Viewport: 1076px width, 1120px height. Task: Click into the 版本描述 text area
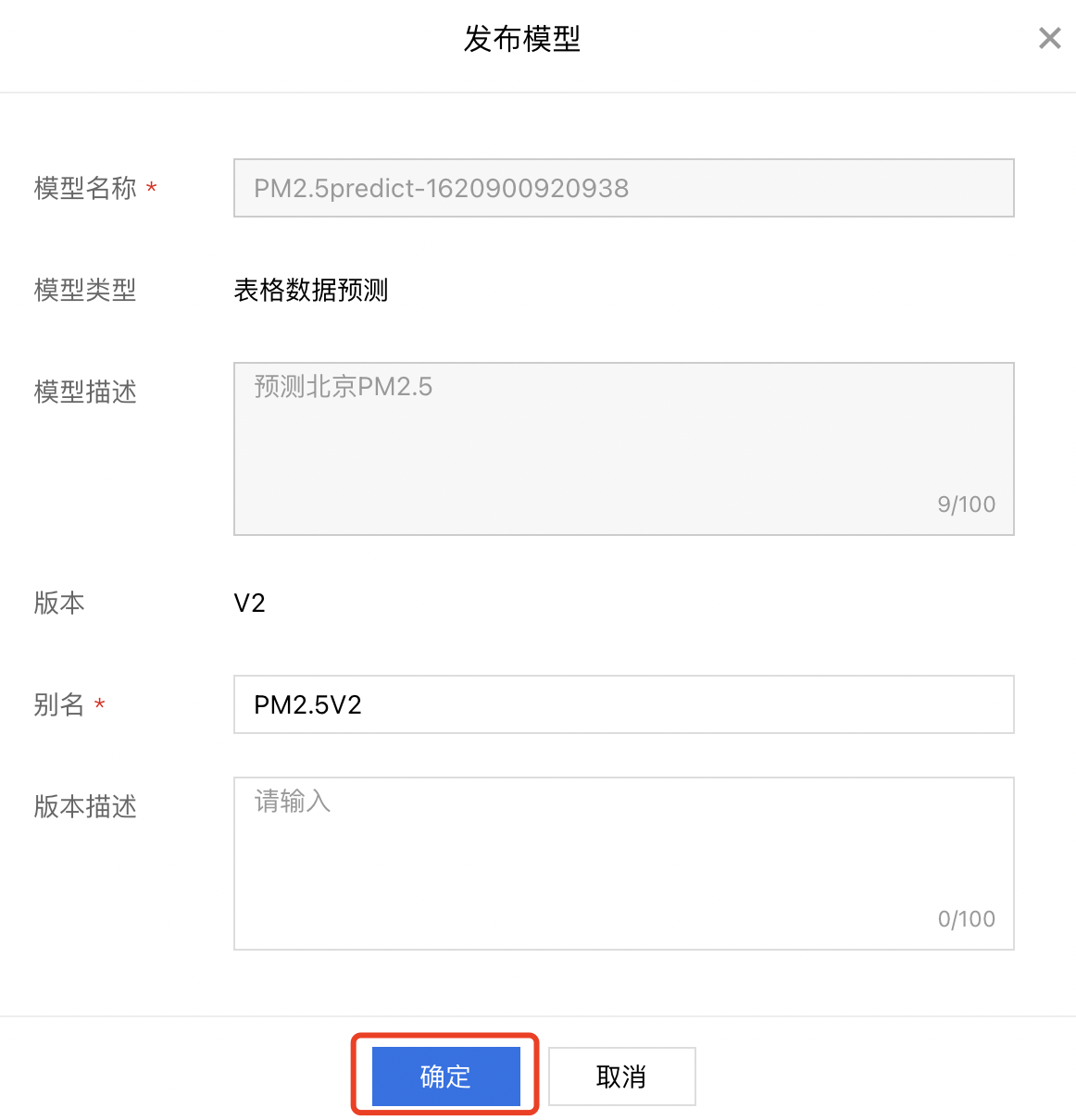pyautogui.click(x=624, y=864)
